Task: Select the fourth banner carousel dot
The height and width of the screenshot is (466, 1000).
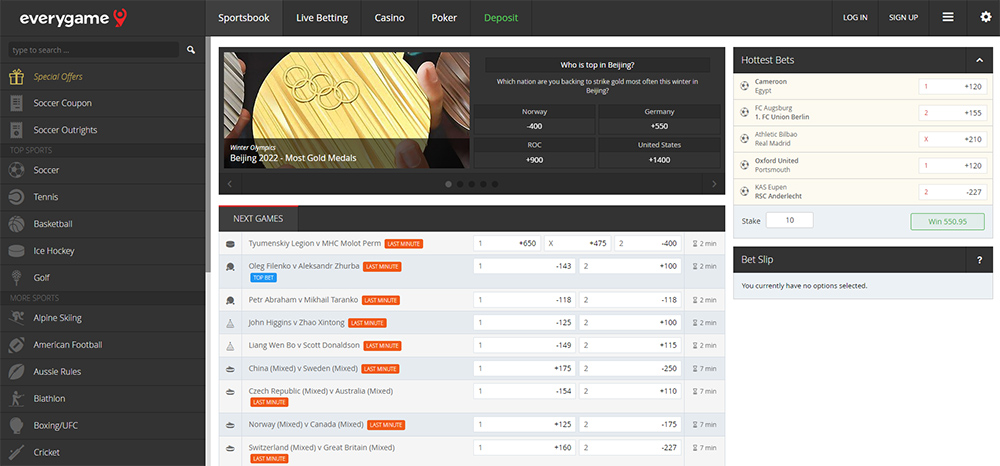Action: coord(483,184)
